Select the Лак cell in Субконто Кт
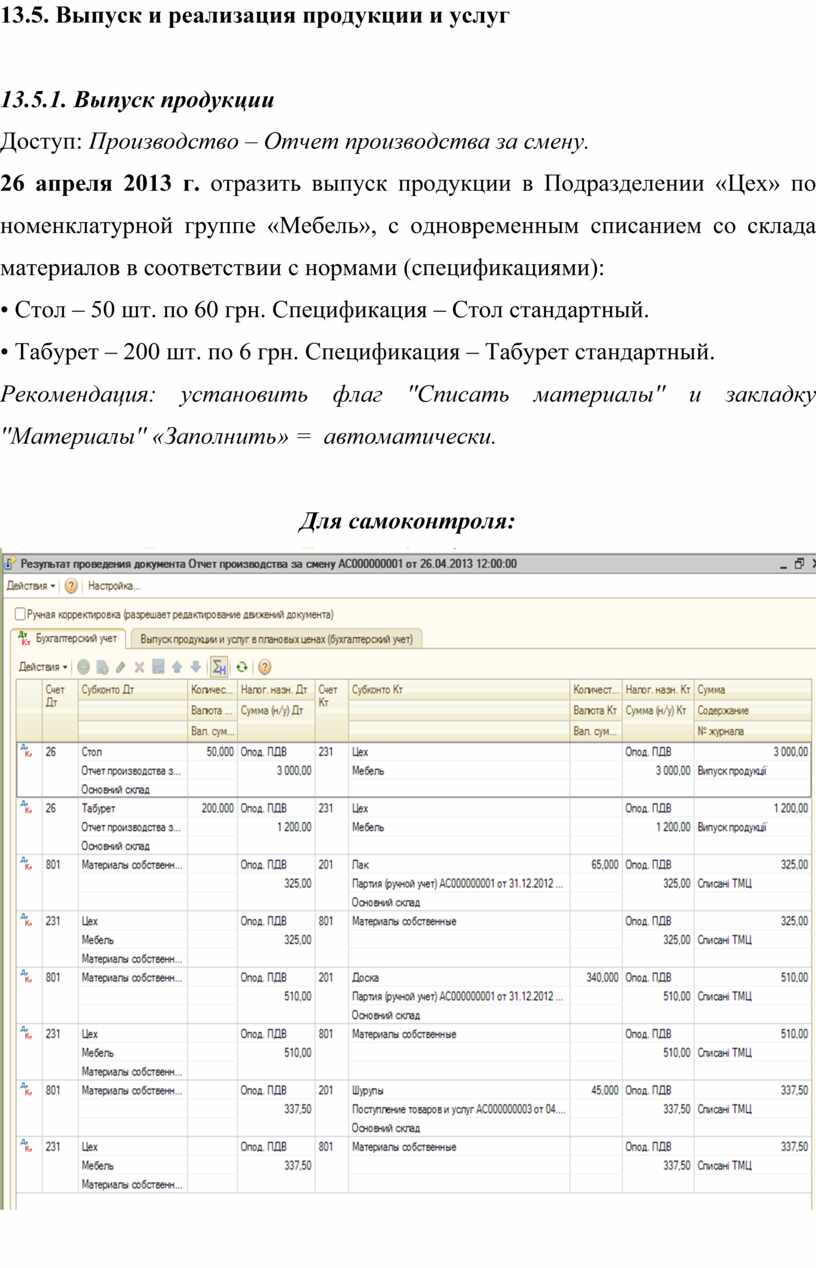Viewport: 816px width, 1268px height. (459, 864)
